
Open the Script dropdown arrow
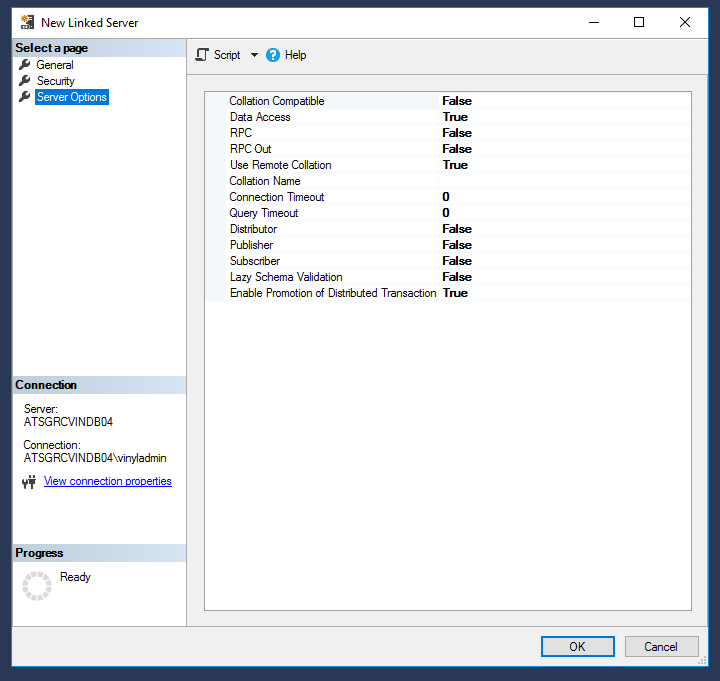[x=254, y=55]
